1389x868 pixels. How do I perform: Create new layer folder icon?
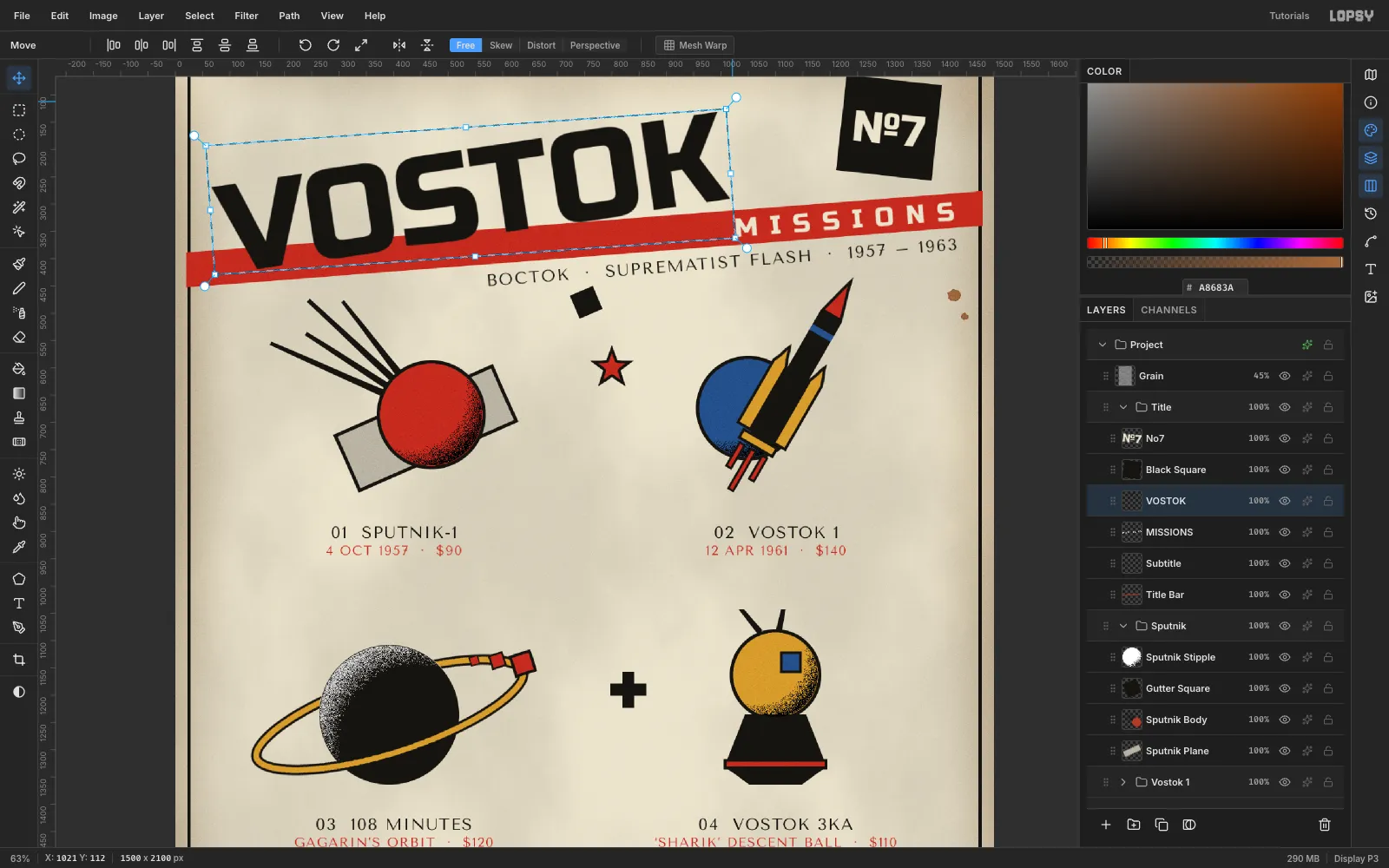1134,825
